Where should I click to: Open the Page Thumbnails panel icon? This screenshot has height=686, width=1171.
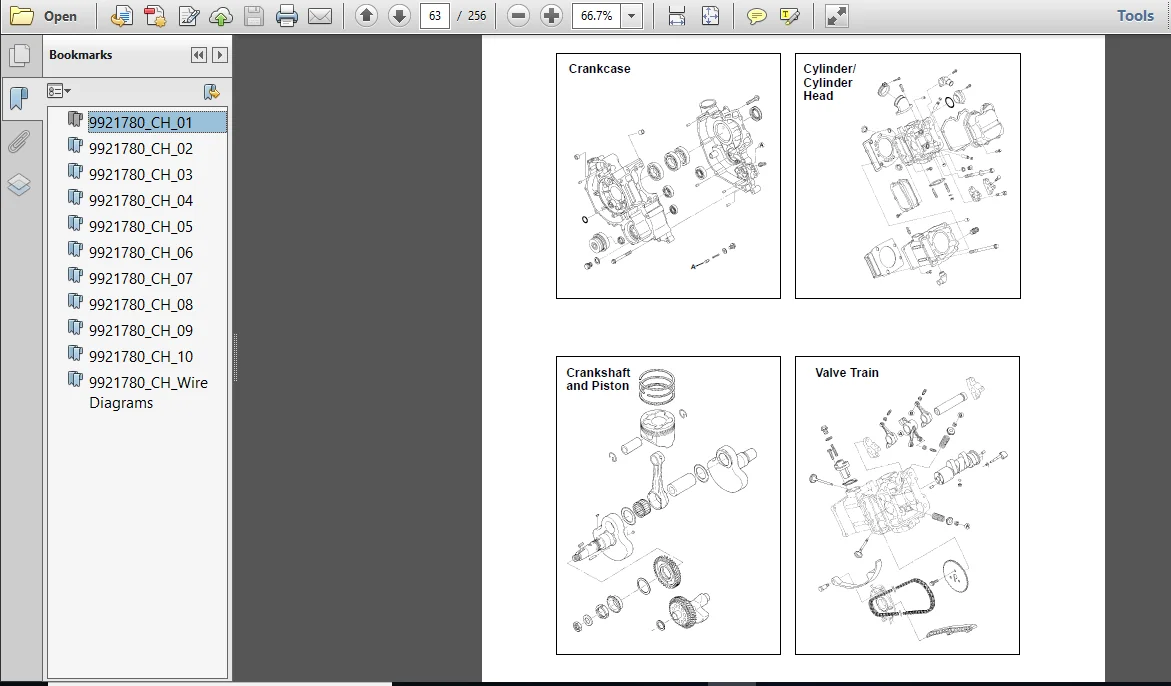coord(19,54)
